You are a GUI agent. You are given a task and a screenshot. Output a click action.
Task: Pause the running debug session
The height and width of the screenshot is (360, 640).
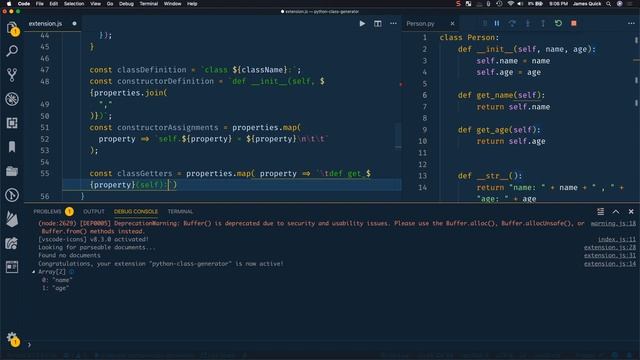coord(497,23)
